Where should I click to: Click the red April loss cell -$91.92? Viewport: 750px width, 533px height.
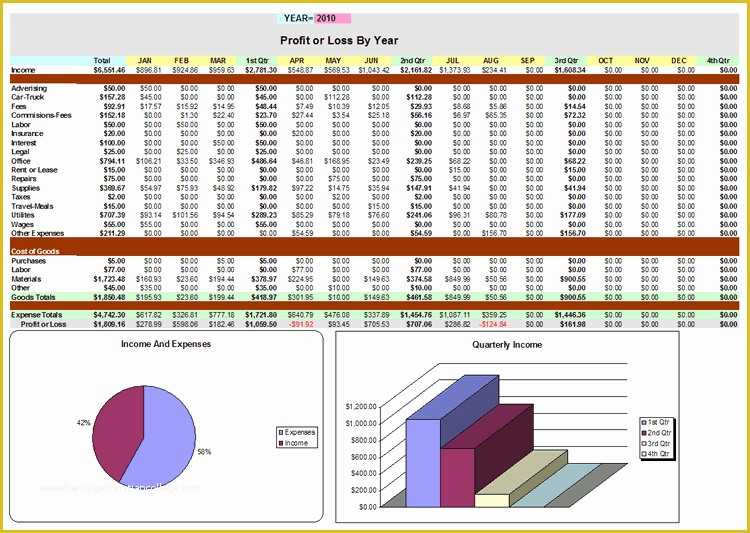[301, 324]
